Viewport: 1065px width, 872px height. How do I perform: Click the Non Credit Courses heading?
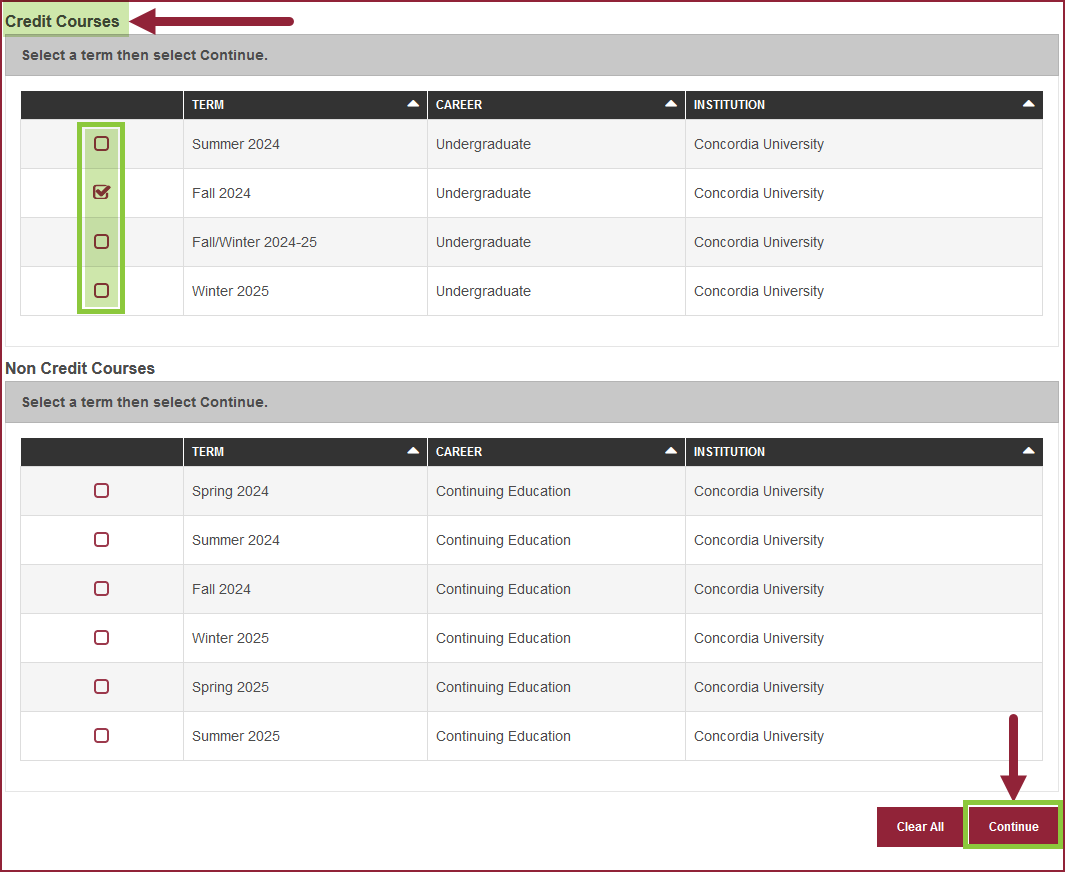point(80,368)
